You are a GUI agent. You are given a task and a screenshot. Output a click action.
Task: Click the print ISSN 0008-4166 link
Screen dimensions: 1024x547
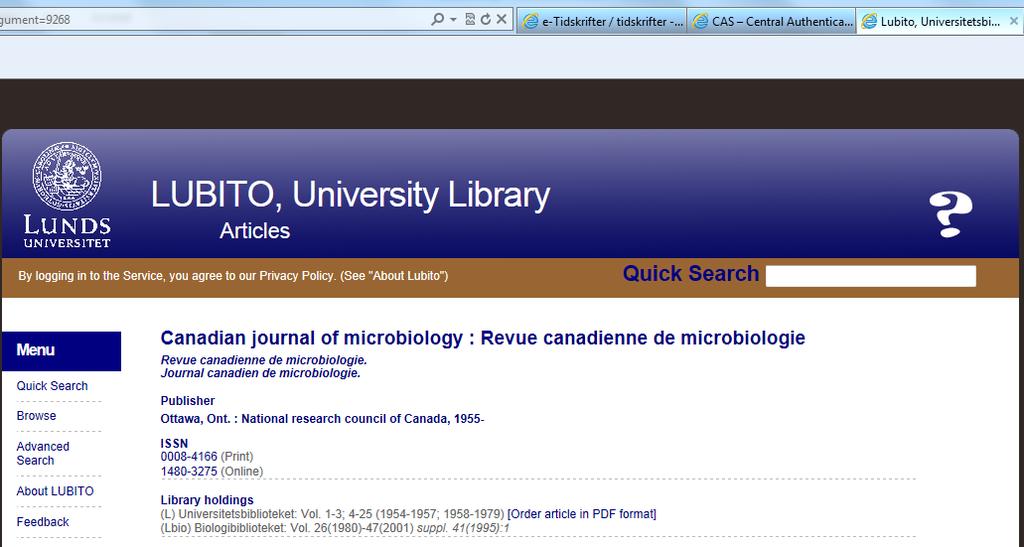click(x=189, y=456)
